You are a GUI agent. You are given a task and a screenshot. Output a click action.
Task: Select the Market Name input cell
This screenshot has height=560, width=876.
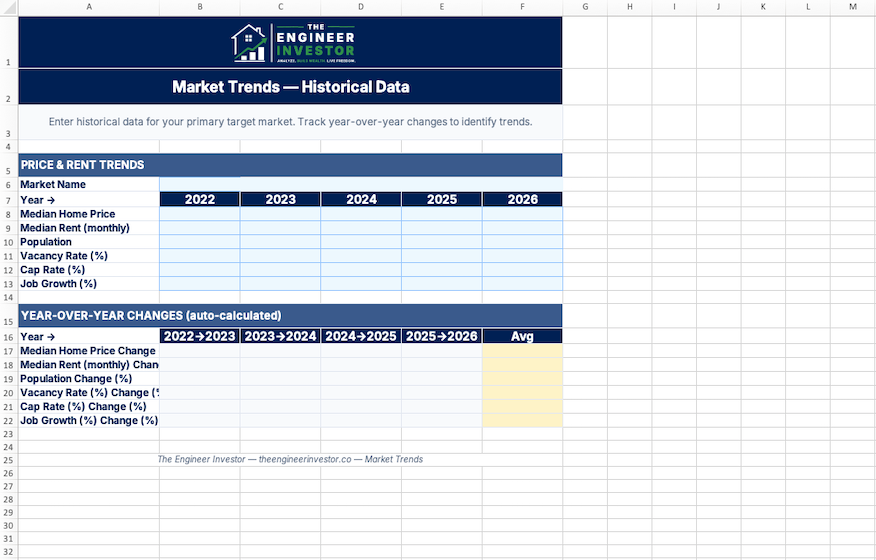[x=360, y=184]
